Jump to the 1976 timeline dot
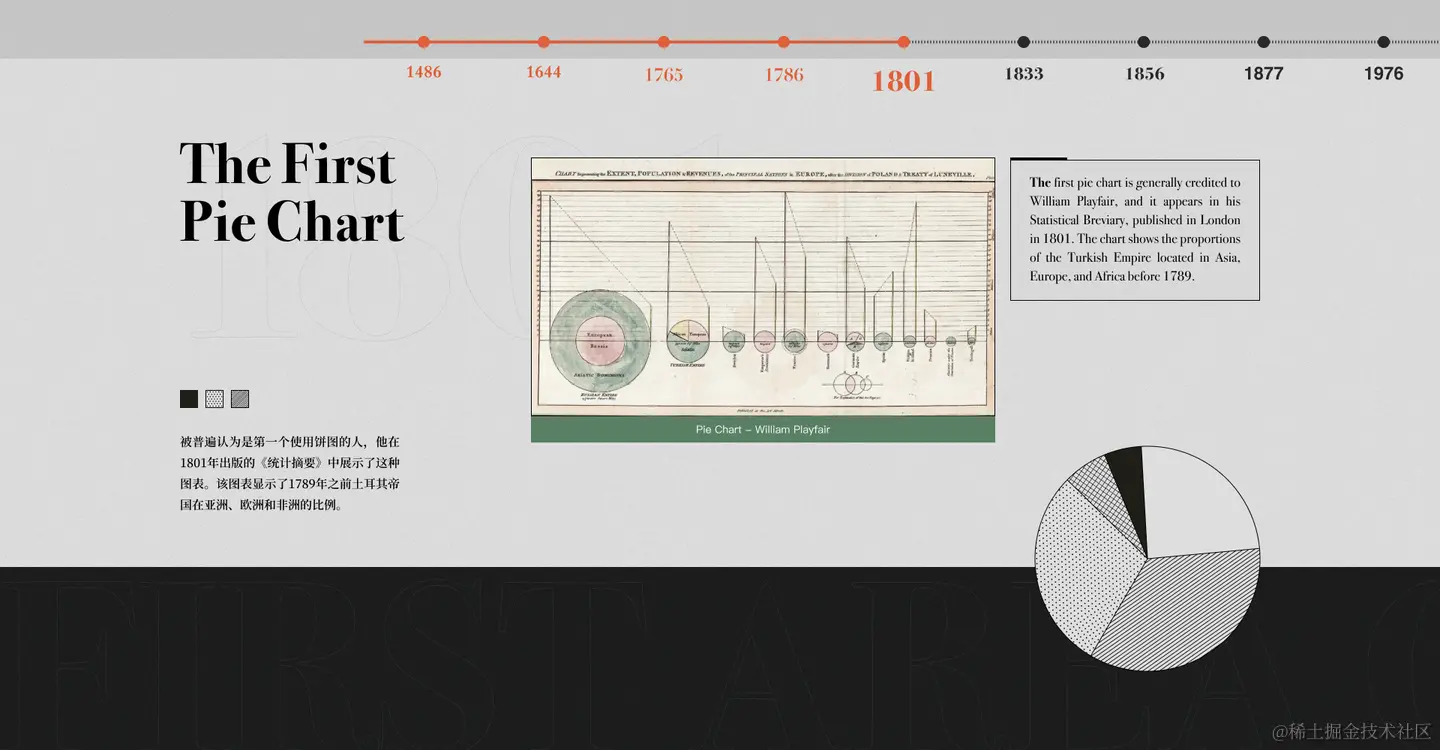 (x=1384, y=42)
